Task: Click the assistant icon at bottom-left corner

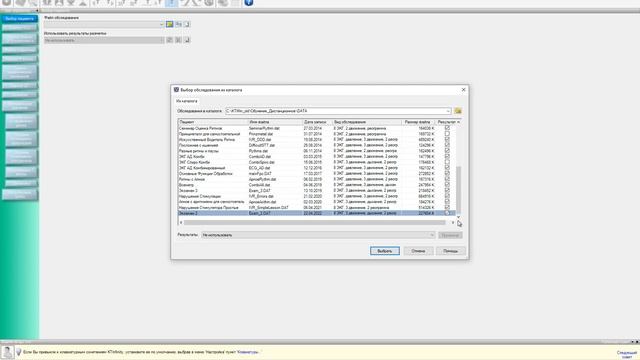Action: 7,352
